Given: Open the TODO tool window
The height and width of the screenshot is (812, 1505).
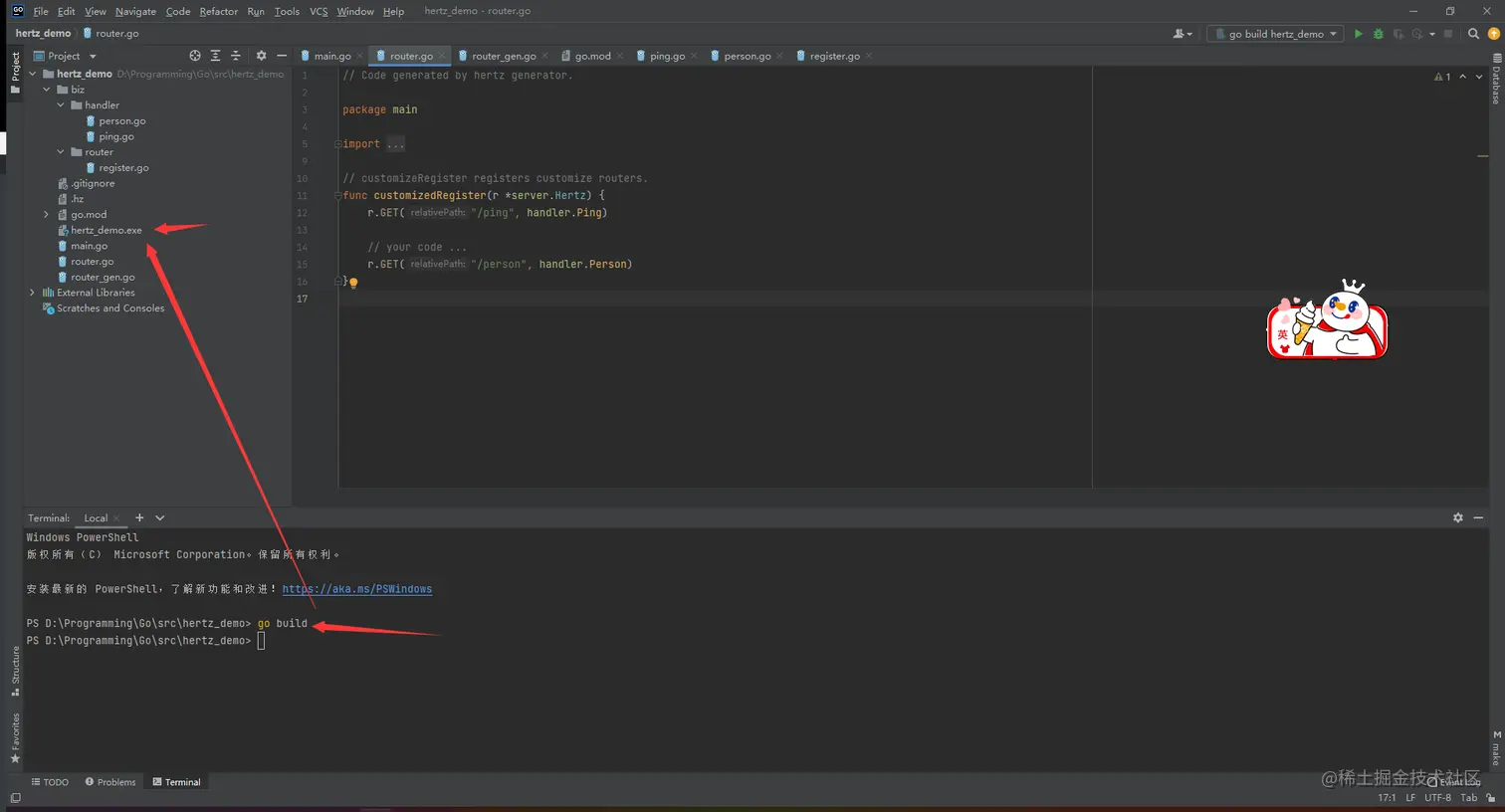Looking at the screenshot, I should click(x=50, y=782).
